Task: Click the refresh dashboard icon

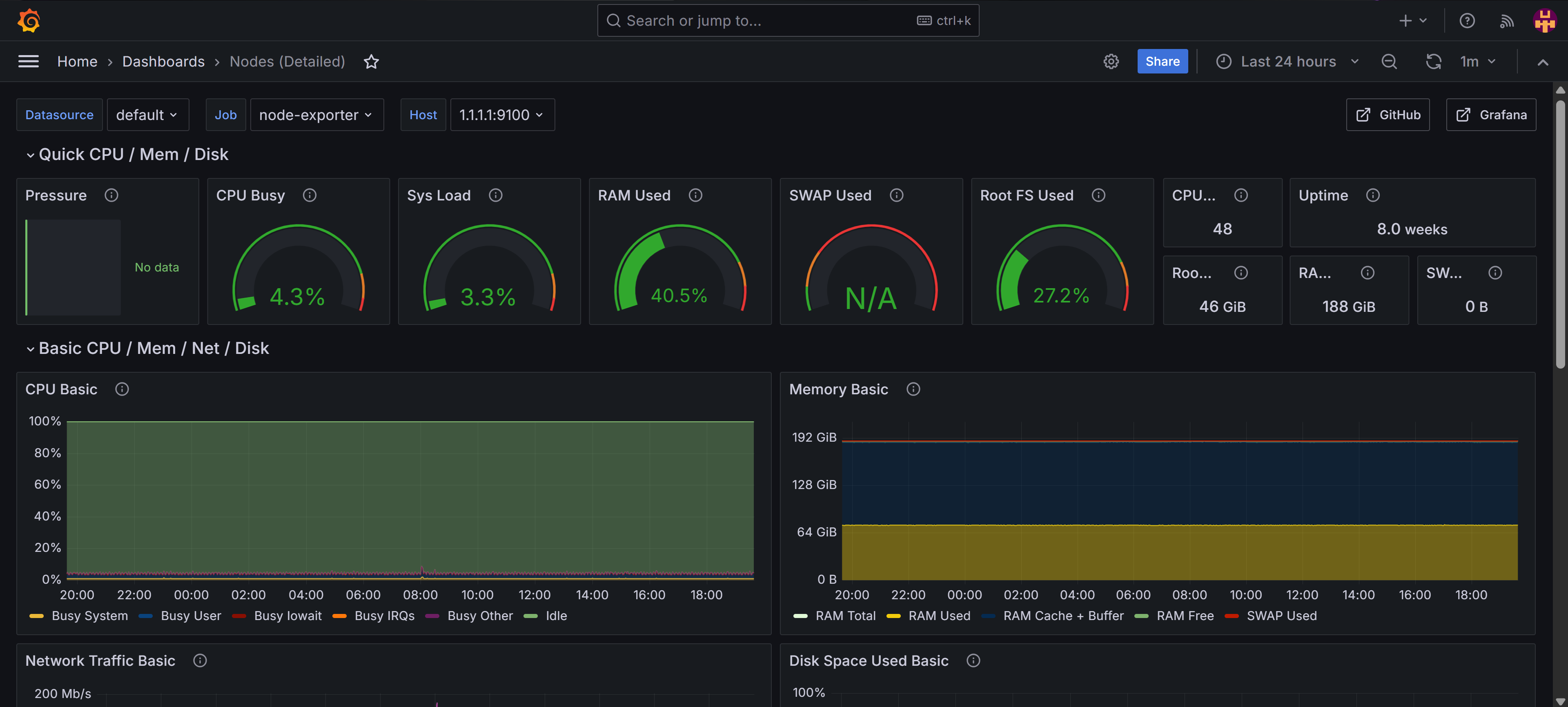Action: 1434,62
